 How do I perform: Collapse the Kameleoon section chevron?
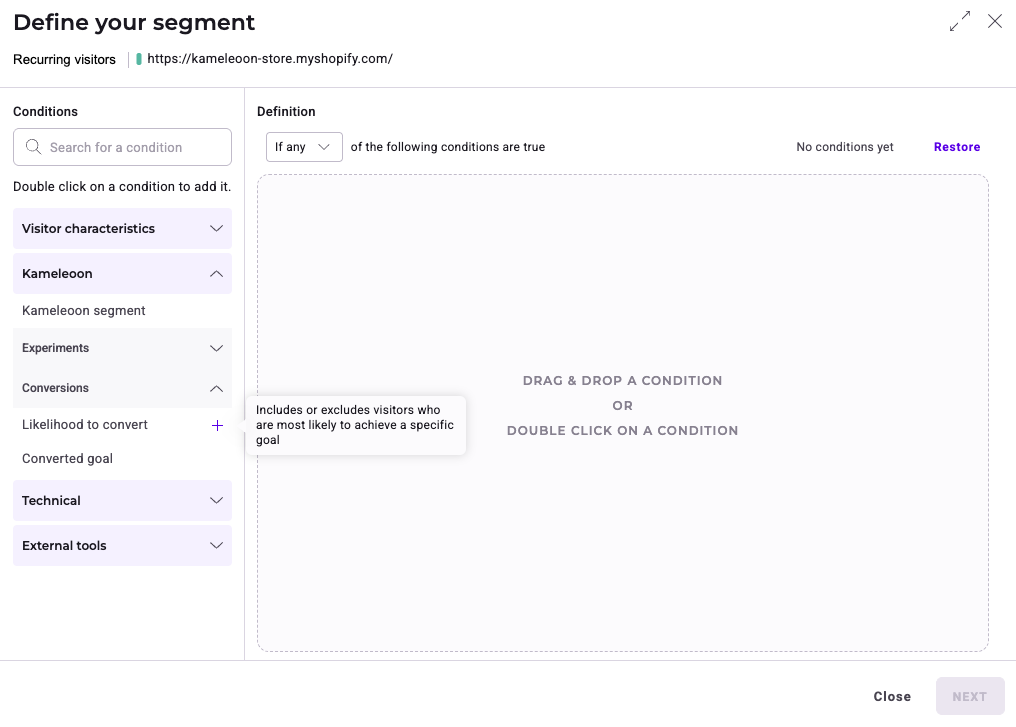coord(216,274)
